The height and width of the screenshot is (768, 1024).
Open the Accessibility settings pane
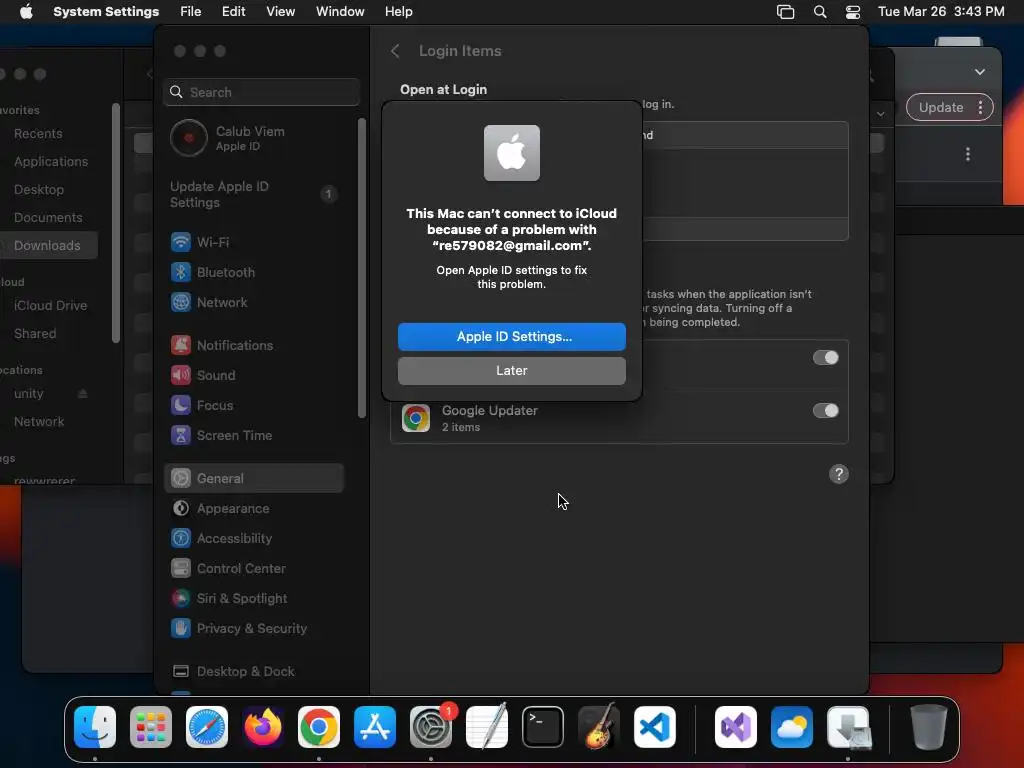click(x=255, y=539)
